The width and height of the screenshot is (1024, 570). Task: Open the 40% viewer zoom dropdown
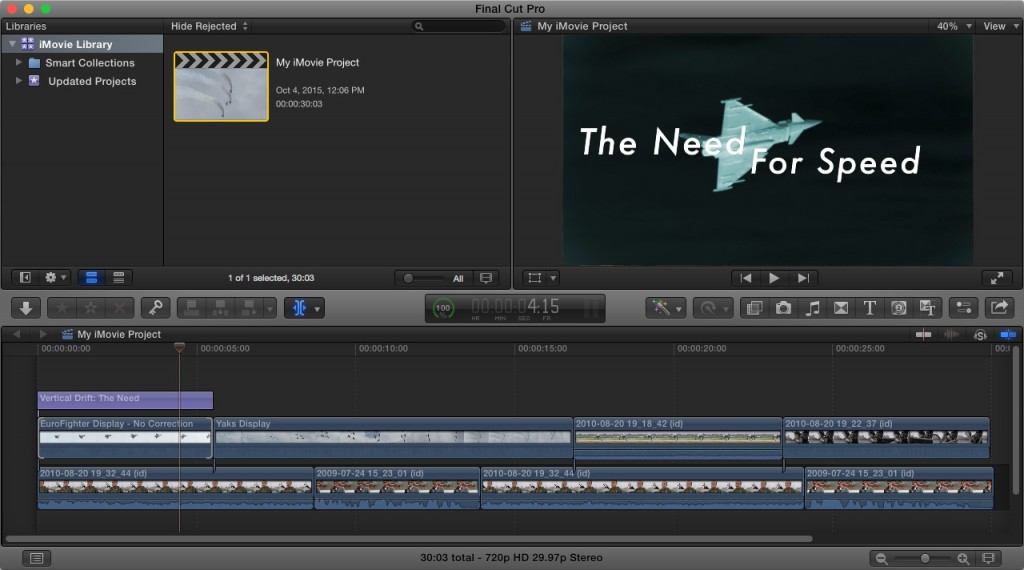(954, 26)
